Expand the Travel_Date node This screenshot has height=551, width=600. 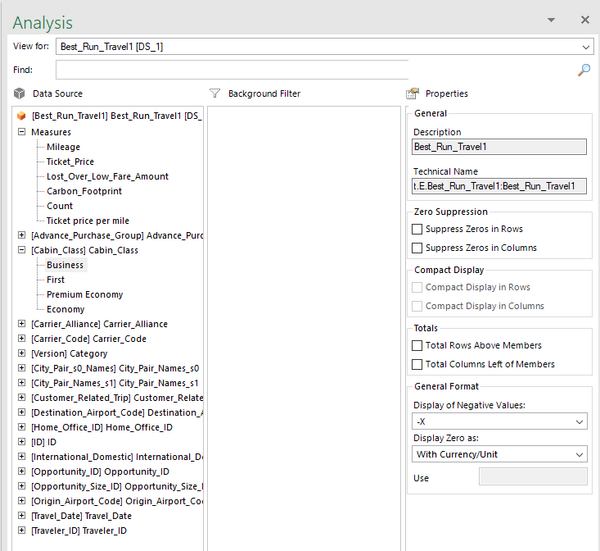[22, 516]
